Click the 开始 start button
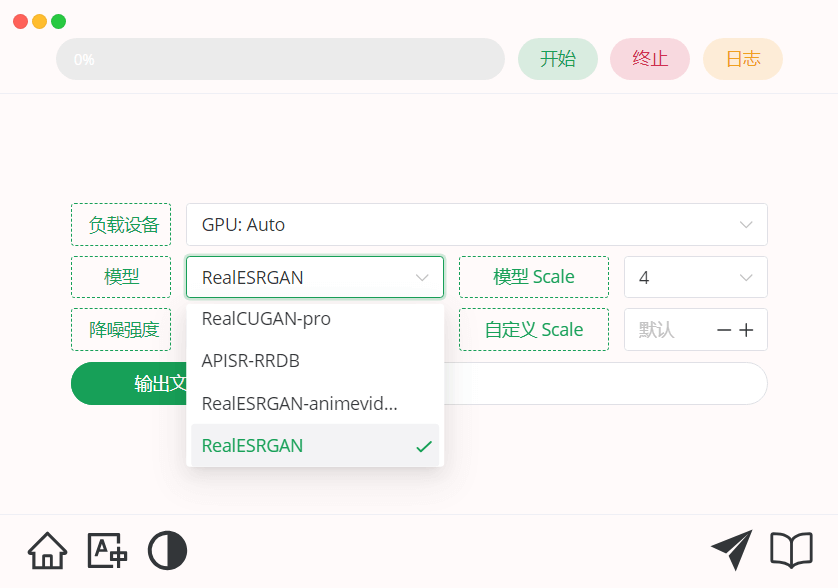This screenshot has width=838, height=588. (558, 59)
